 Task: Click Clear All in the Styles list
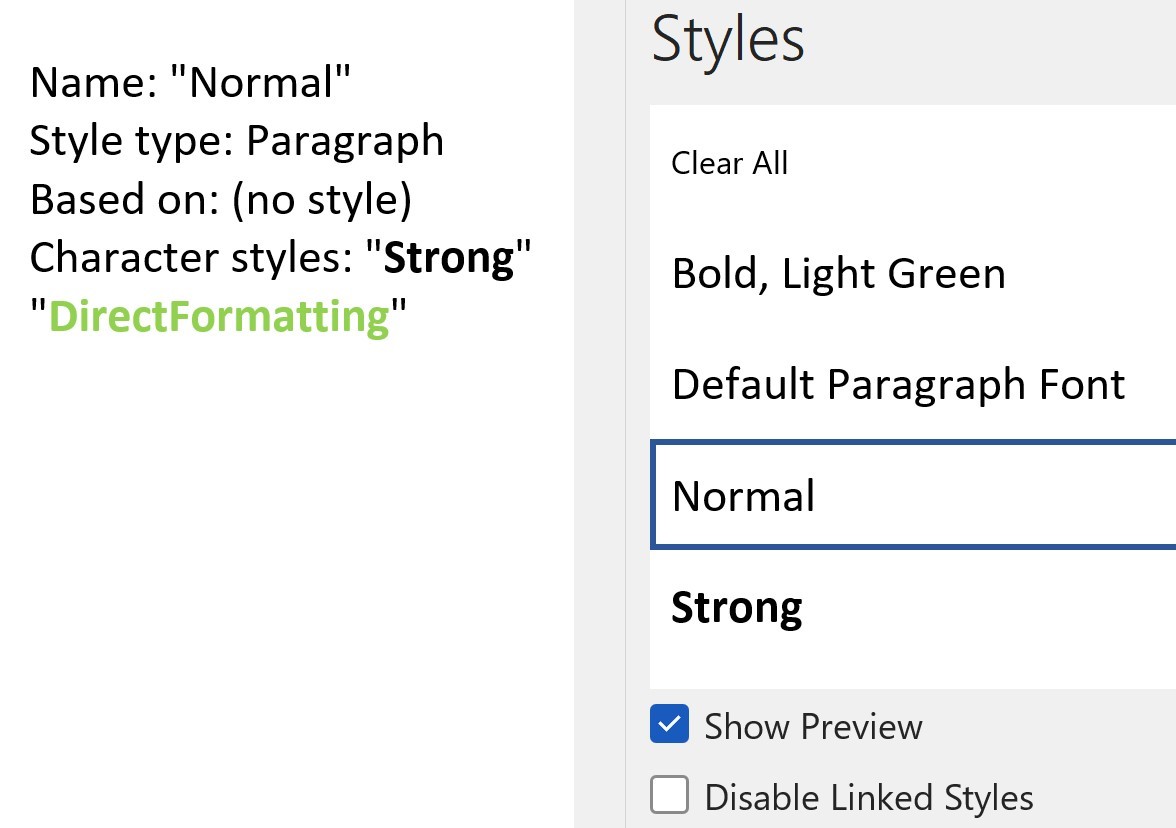click(730, 163)
